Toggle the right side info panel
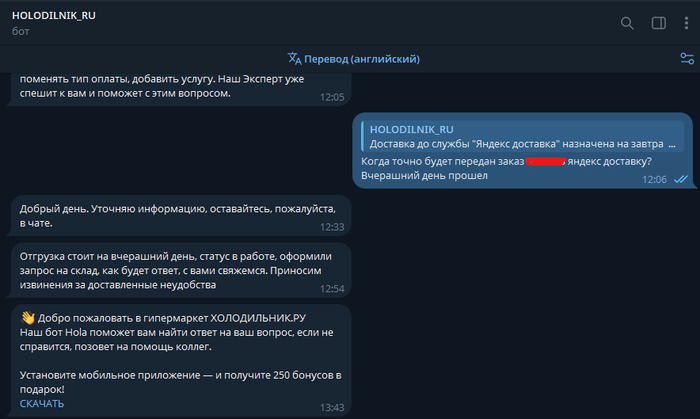700x419 pixels. click(658, 23)
